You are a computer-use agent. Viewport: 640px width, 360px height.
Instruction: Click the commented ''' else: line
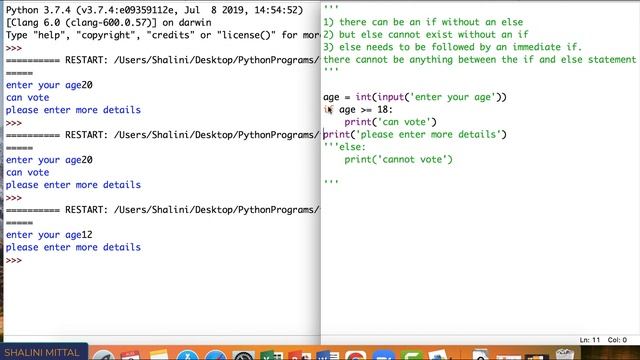(344, 147)
